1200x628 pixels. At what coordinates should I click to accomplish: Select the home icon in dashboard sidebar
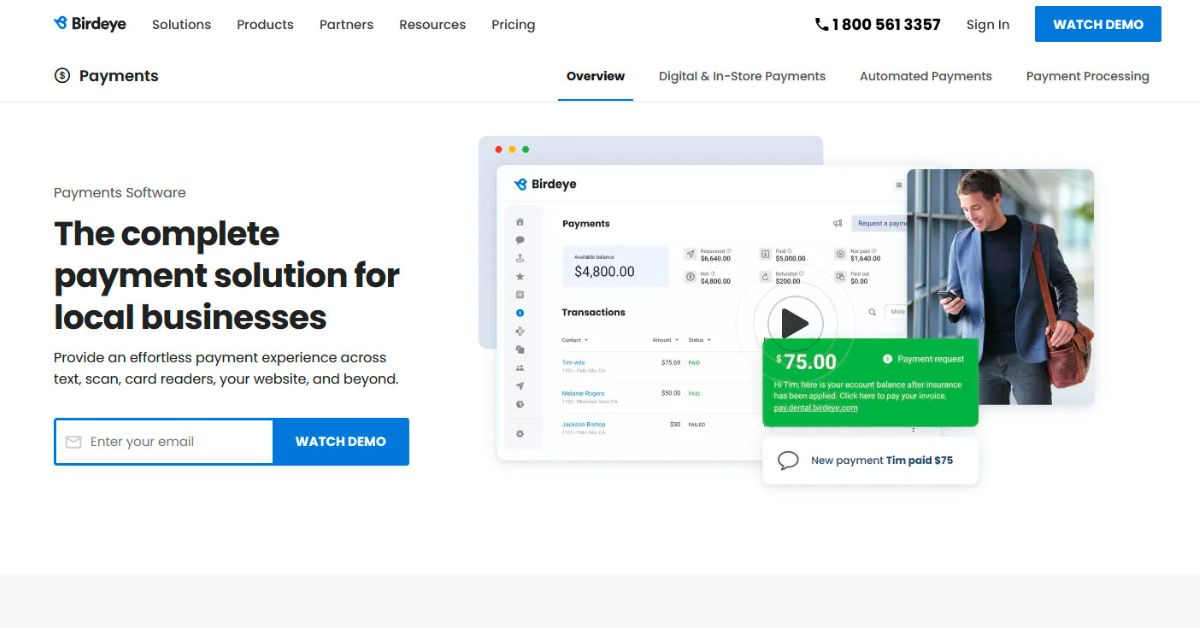(x=519, y=224)
